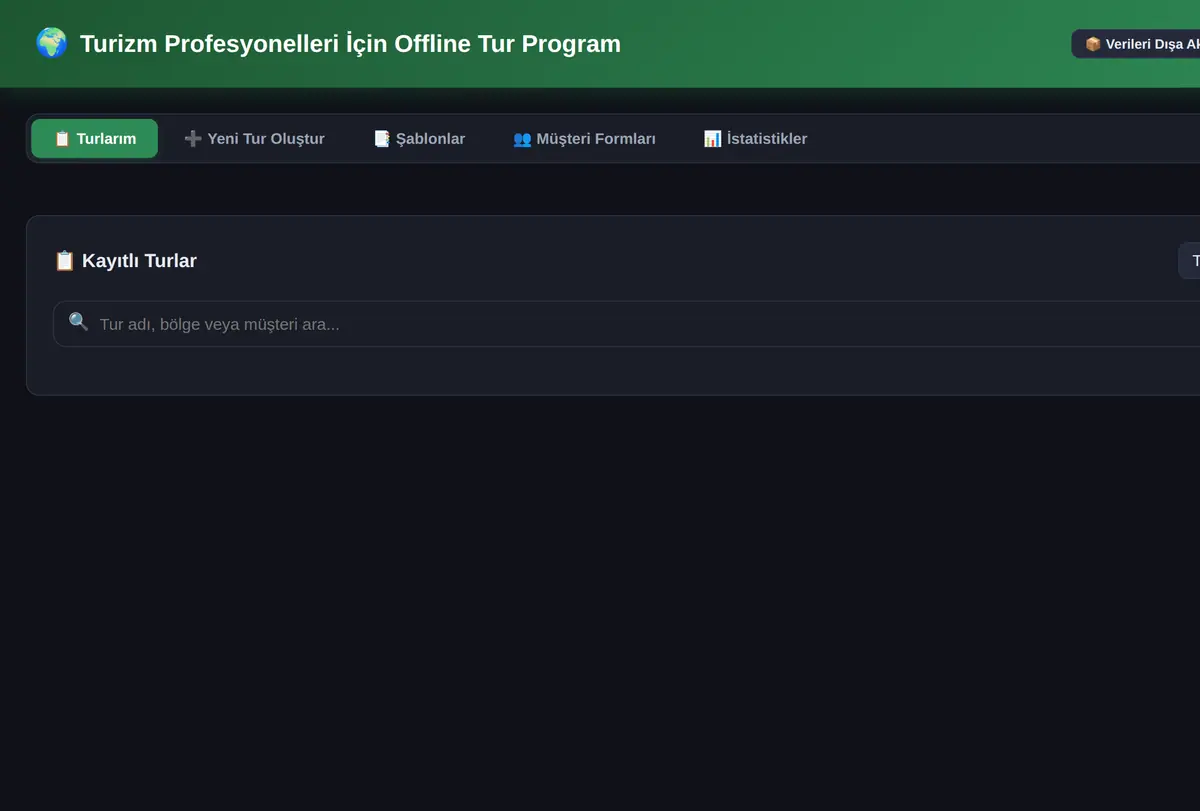Click the bar chart icon of İstatistikler
The image size is (1200, 811).
pyautogui.click(x=712, y=139)
